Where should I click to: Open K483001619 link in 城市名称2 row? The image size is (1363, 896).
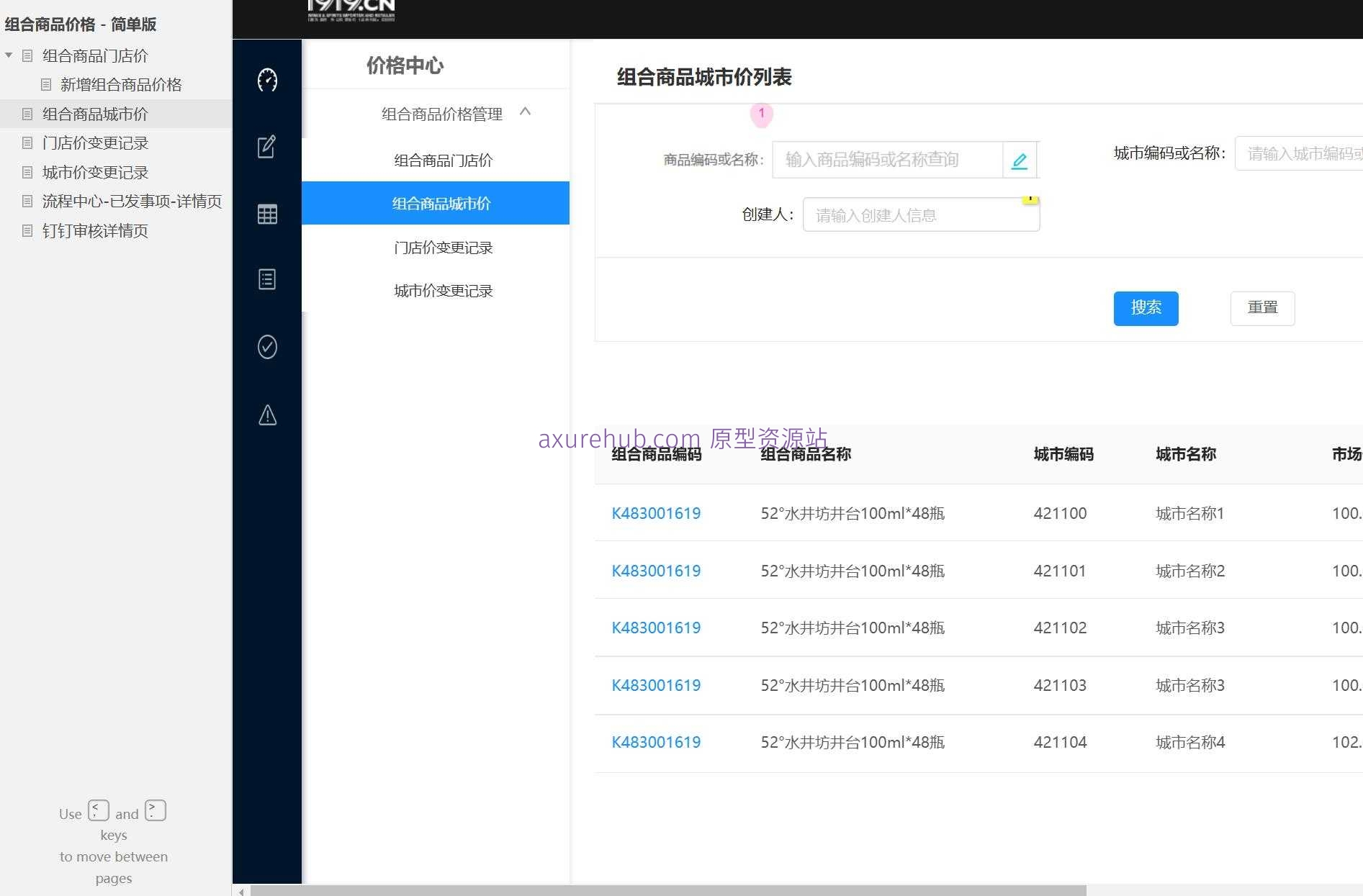pyautogui.click(x=656, y=571)
